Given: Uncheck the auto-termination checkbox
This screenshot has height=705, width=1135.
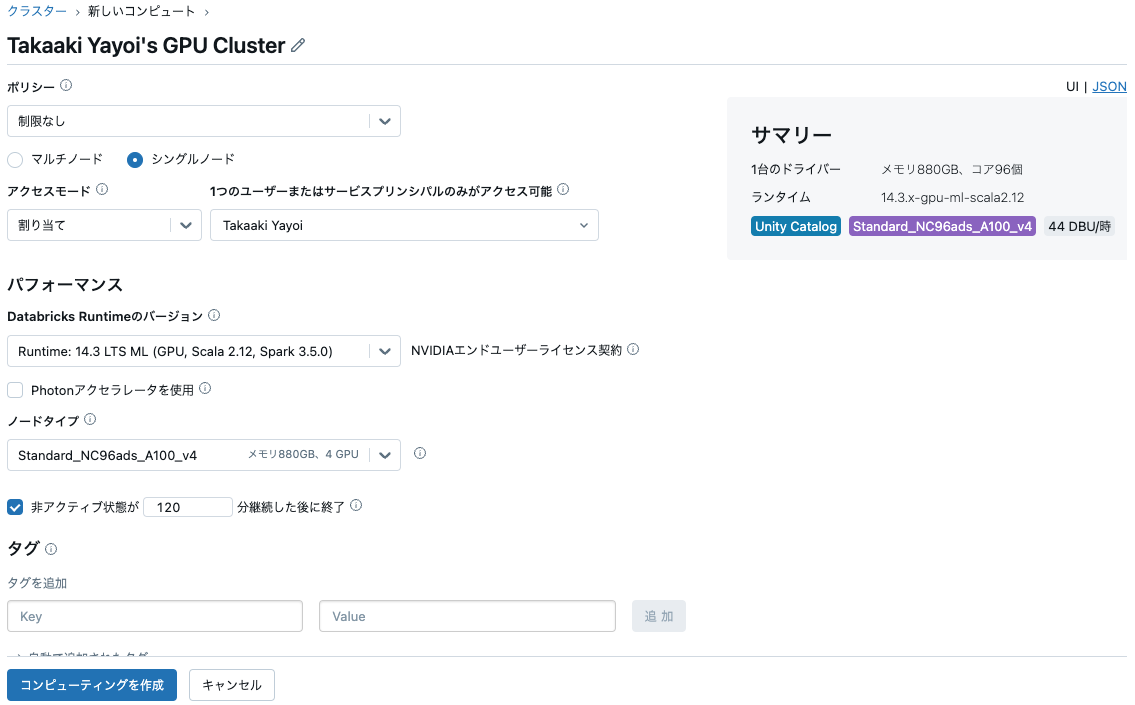Looking at the screenshot, I should tap(15, 507).
